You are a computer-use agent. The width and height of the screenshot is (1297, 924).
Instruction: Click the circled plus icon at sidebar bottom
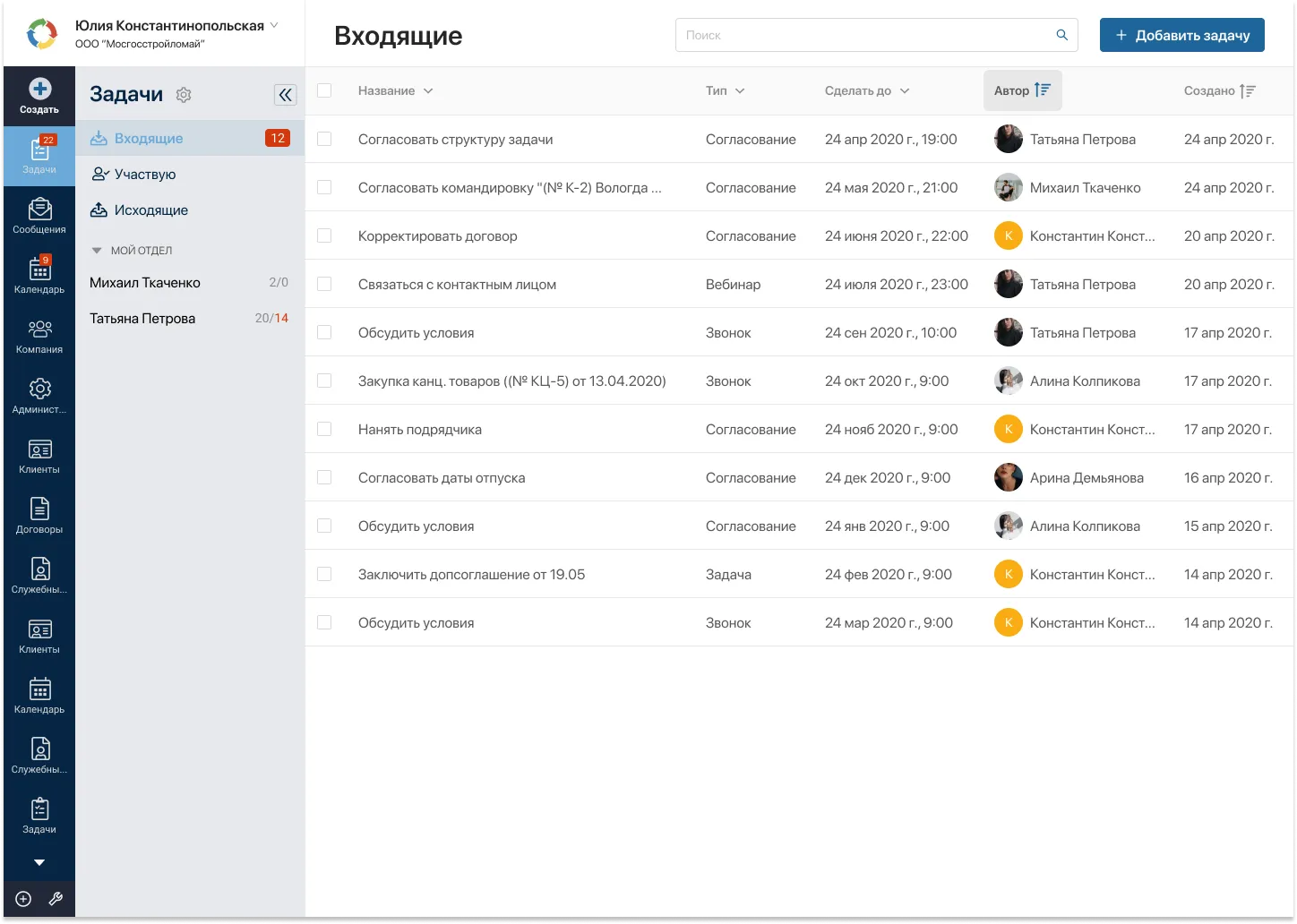click(23, 899)
